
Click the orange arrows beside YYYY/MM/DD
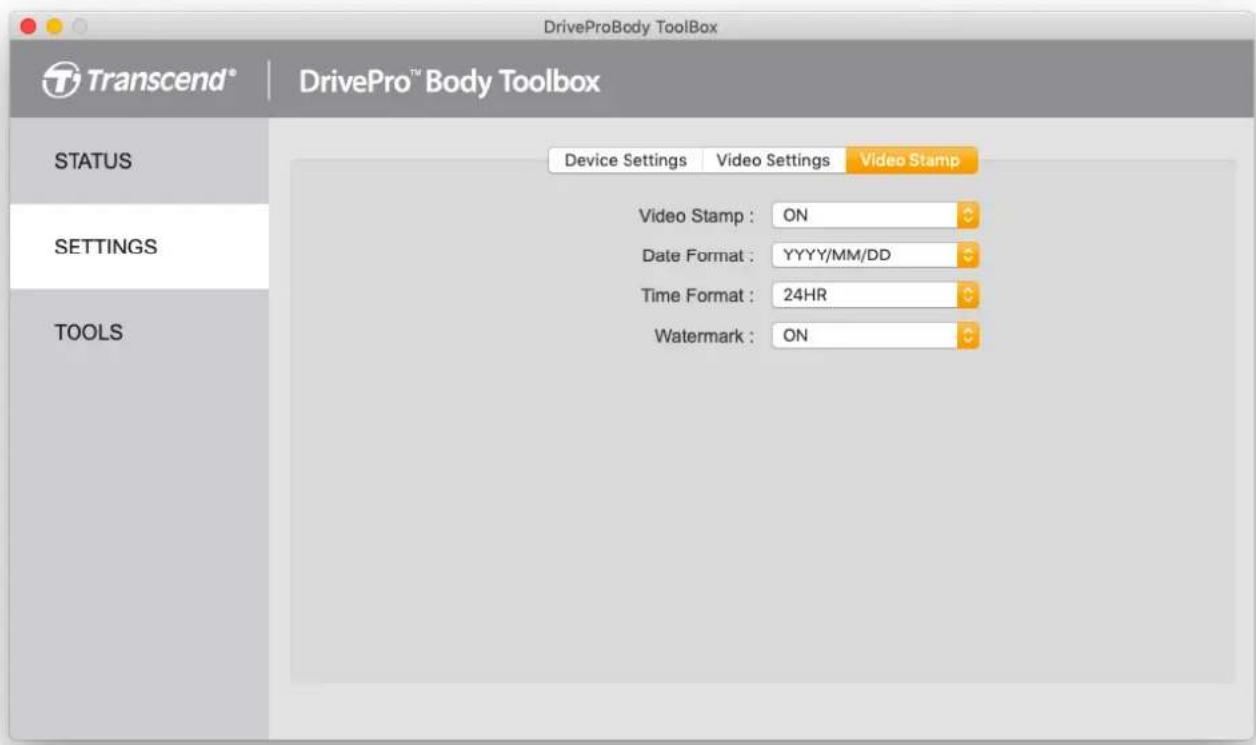[x=967, y=256]
